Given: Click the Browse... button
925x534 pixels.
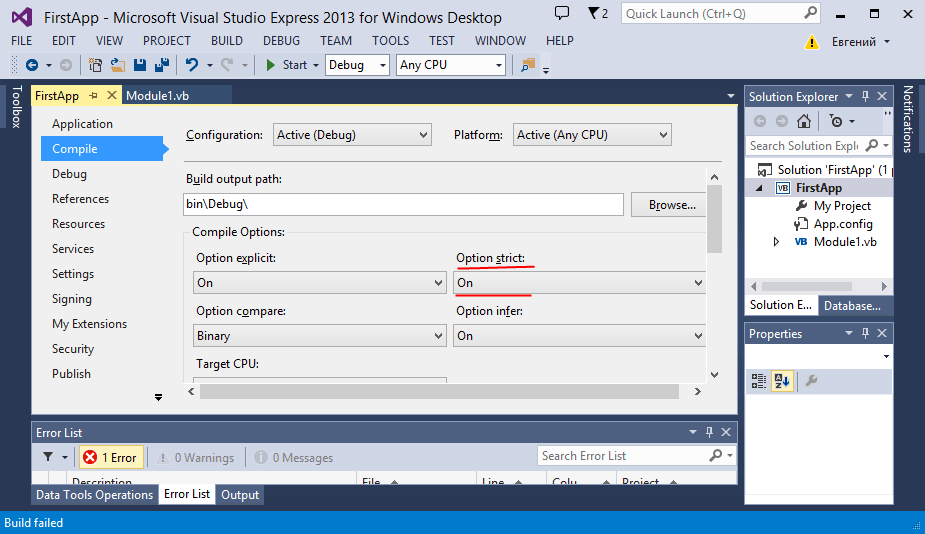Looking at the screenshot, I should point(671,205).
